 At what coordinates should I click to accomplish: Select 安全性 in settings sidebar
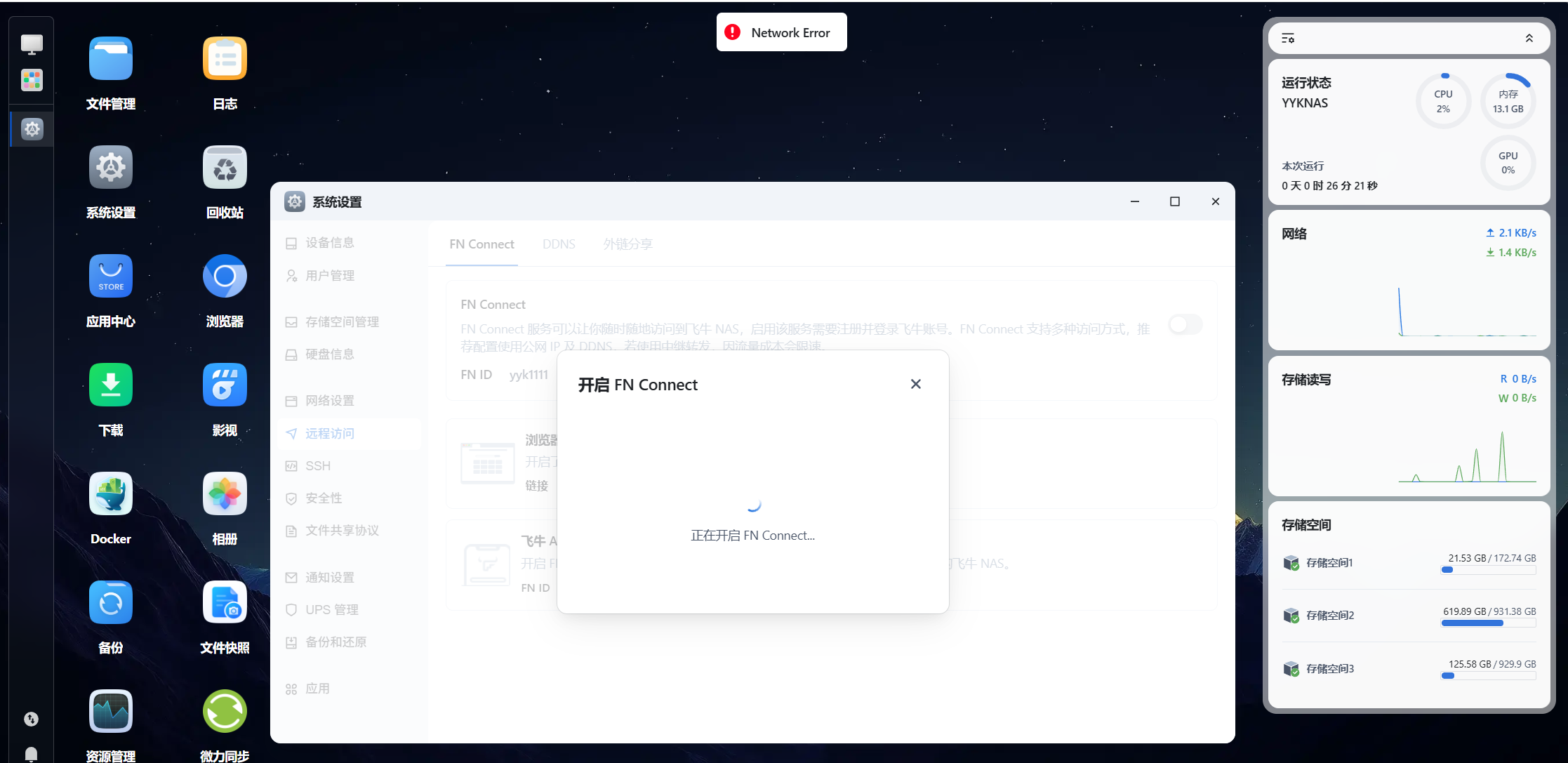coord(350,498)
